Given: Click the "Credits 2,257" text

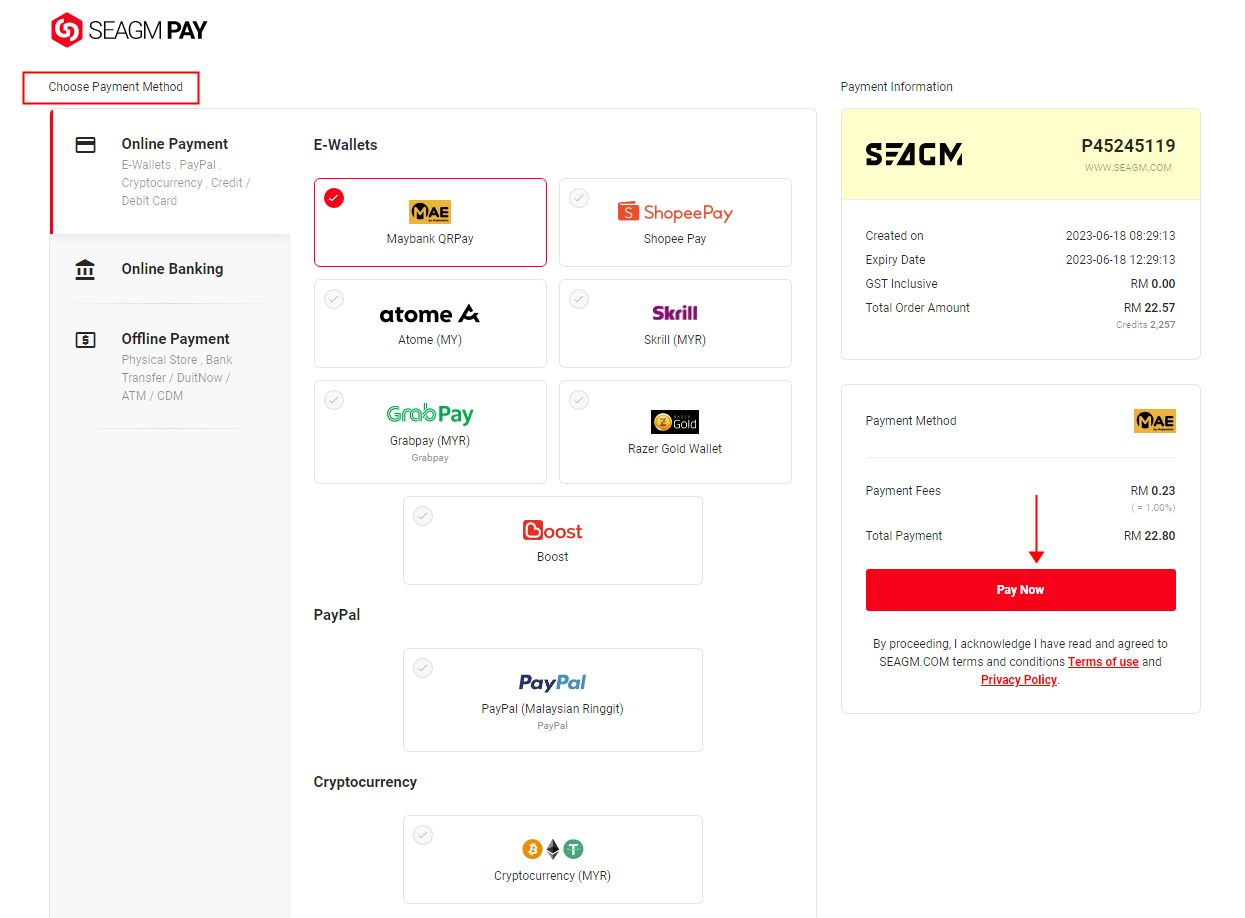Looking at the screenshot, I should [x=1146, y=325].
